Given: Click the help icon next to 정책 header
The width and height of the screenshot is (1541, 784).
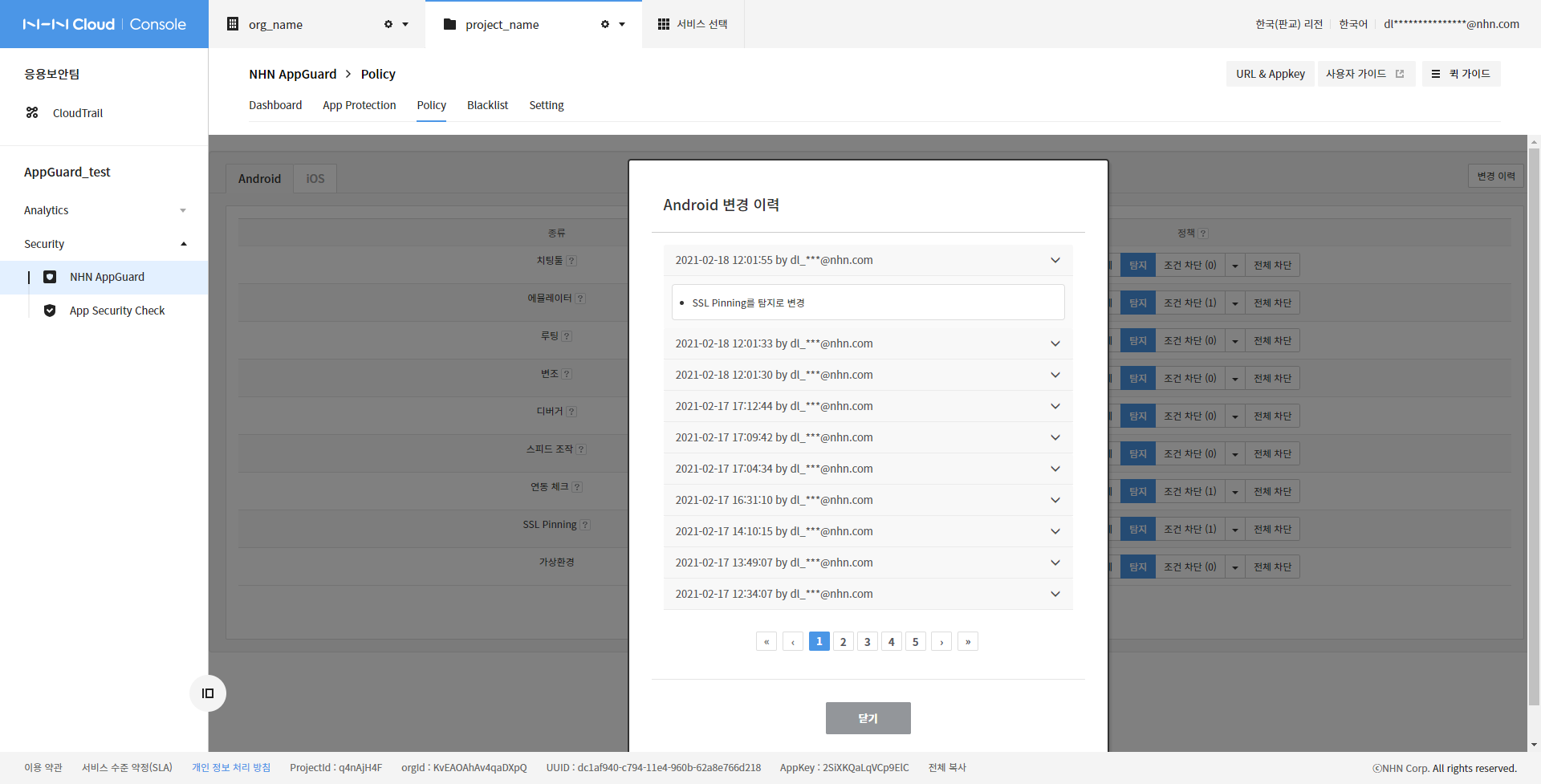Looking at the screenshot, I should [x=1203, y=234].
